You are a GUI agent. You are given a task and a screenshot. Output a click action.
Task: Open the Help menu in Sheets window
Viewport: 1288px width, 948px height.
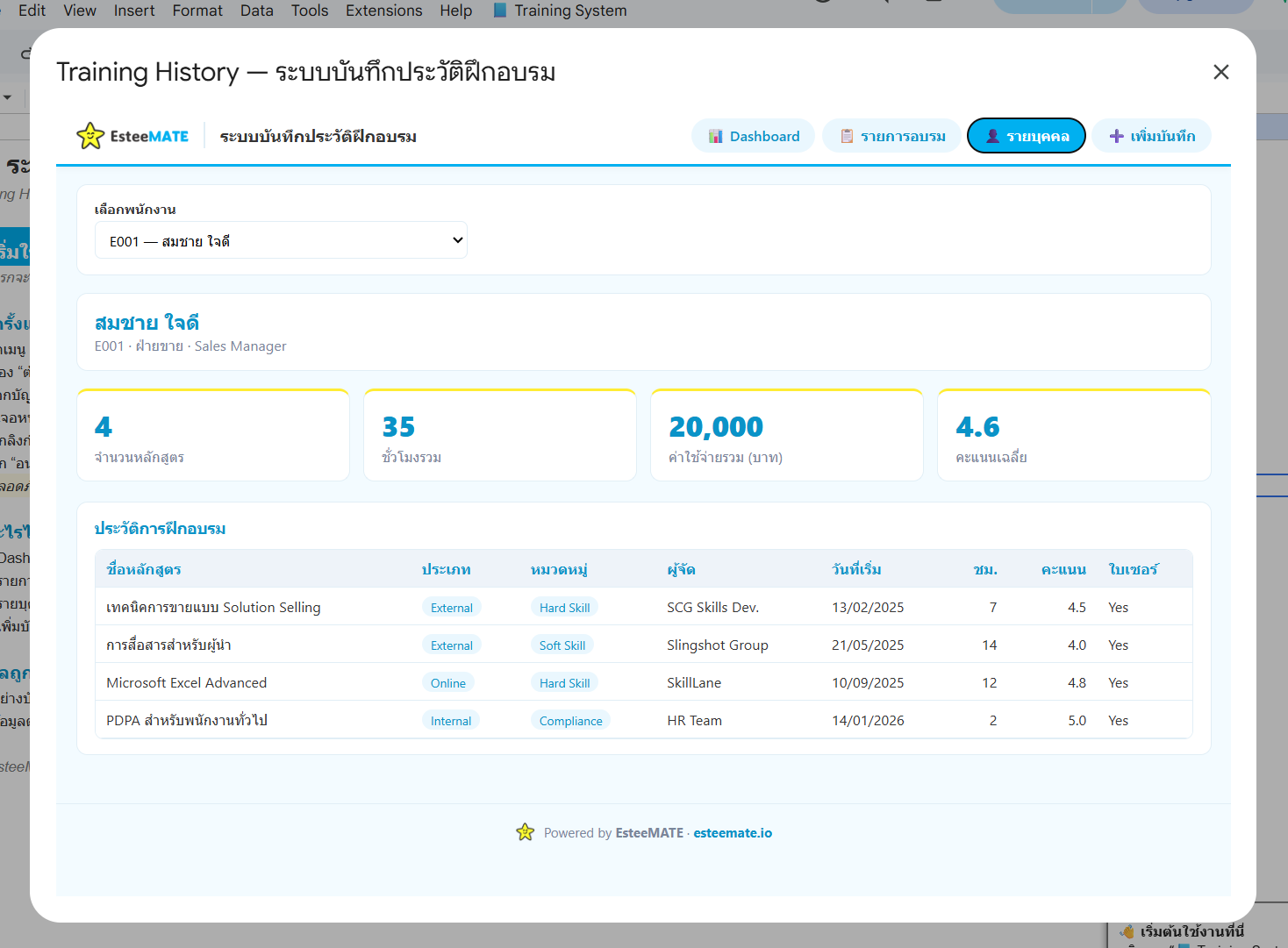click(x=455, y=11)
